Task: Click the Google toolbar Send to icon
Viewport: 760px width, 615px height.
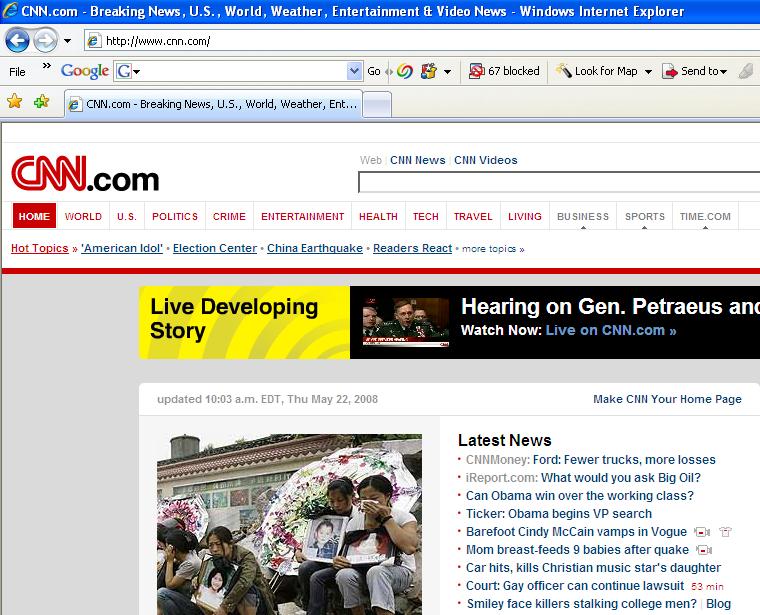Action: point(670,71)
